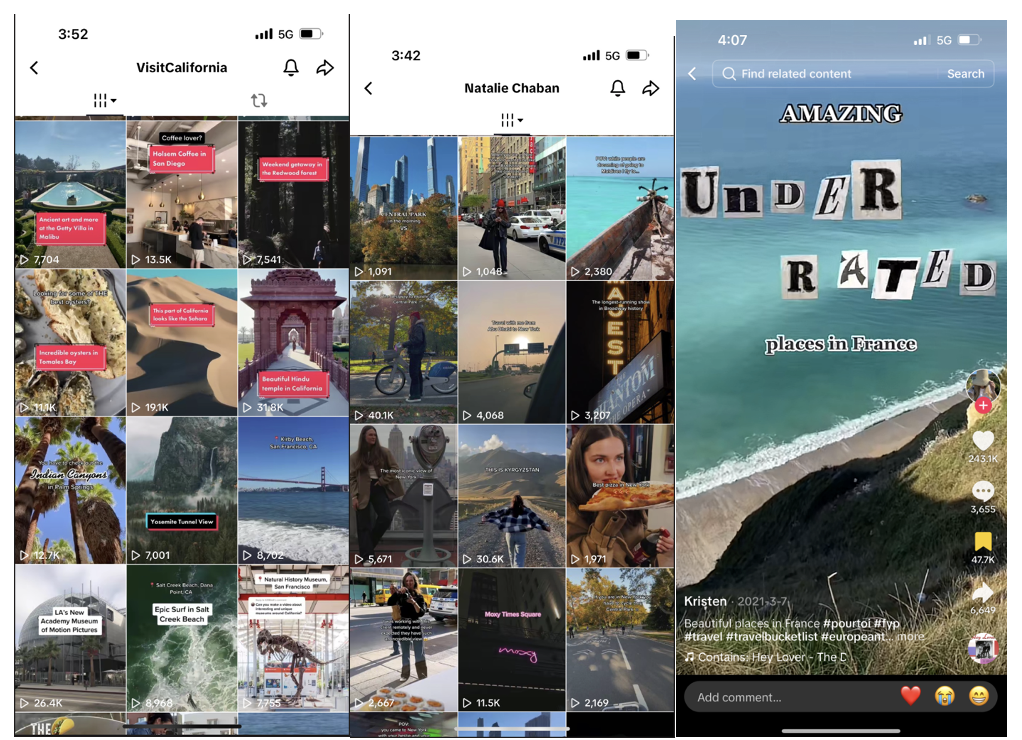Like the France video with the heart icon
The width and height of the screenshot is (1022, 740).
tap(983, 441)
